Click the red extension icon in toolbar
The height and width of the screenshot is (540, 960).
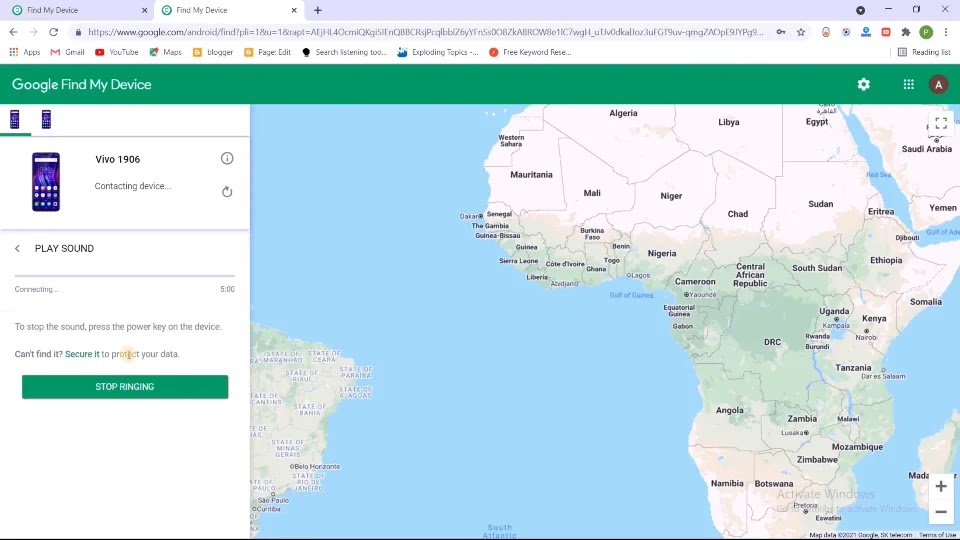click(885, 32)
